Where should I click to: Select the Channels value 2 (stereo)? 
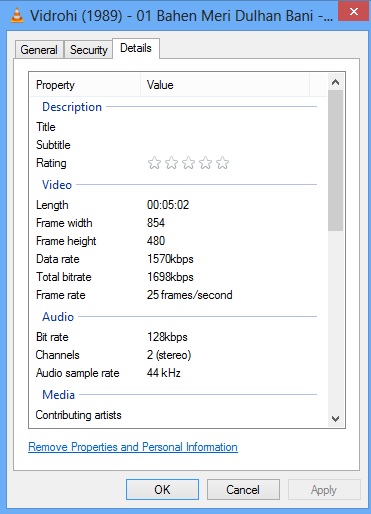click(x=169, y=355)
